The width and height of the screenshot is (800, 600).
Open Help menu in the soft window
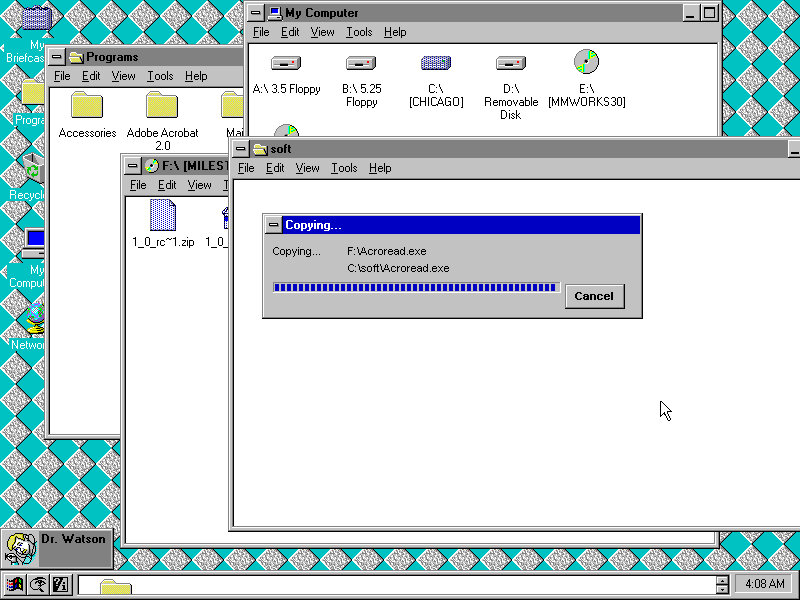[x=380, y=168]
